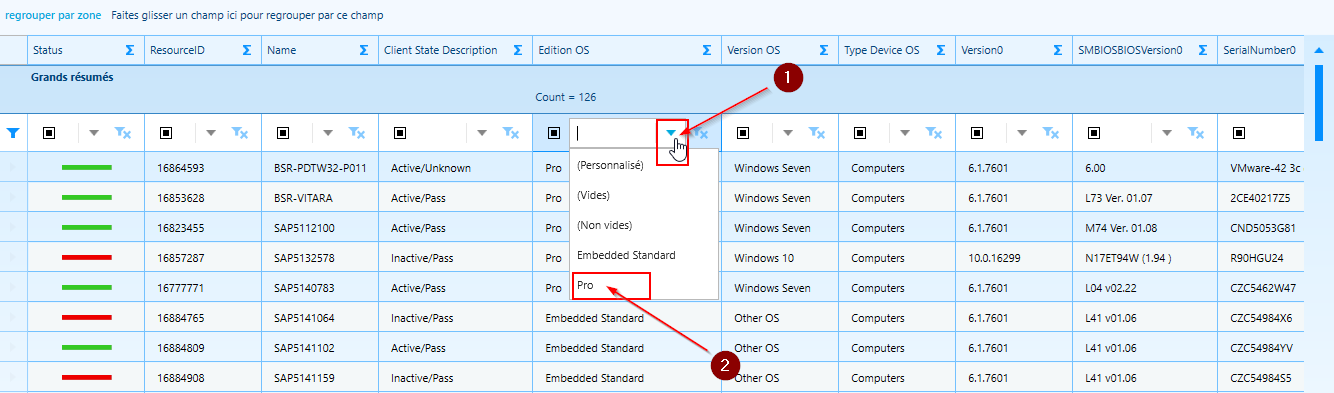
Task: Clear the ResourceID column filter
Action: click(x=241, y=132)
